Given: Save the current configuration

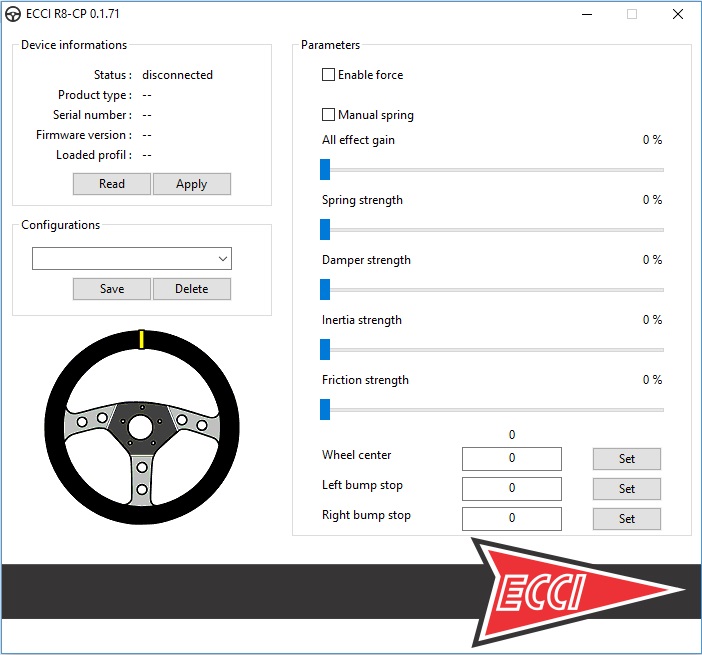Looking at the screenshot, I should (112, 289).
